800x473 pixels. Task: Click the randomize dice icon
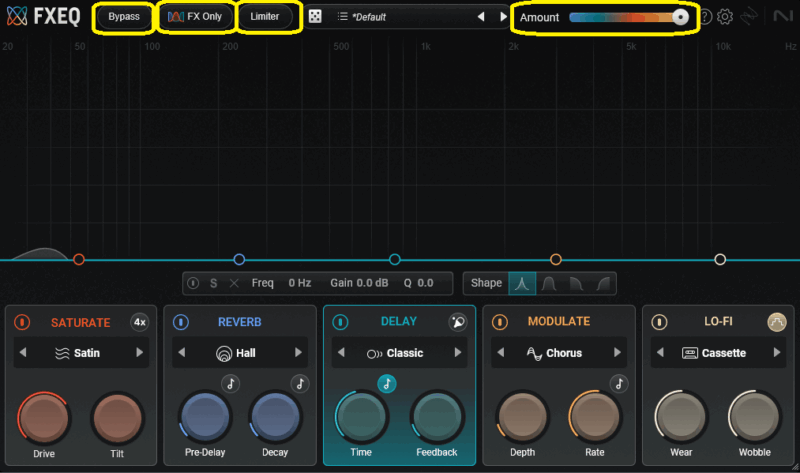[x=315, y=17]
